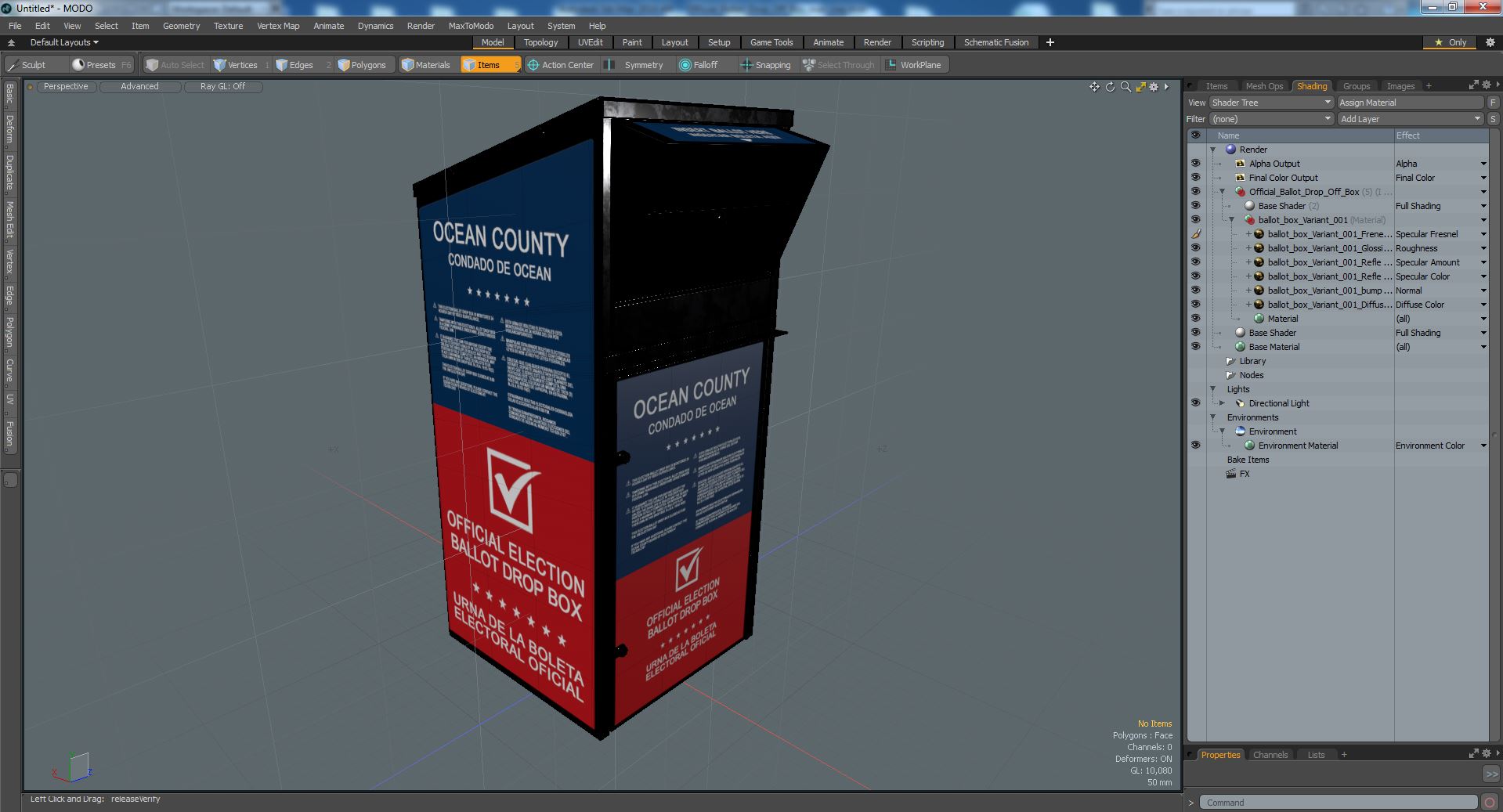The image size is (1503, 812).
Task: Open the Geometry menu
Action: pyautogui.click(x=181, y=26)
